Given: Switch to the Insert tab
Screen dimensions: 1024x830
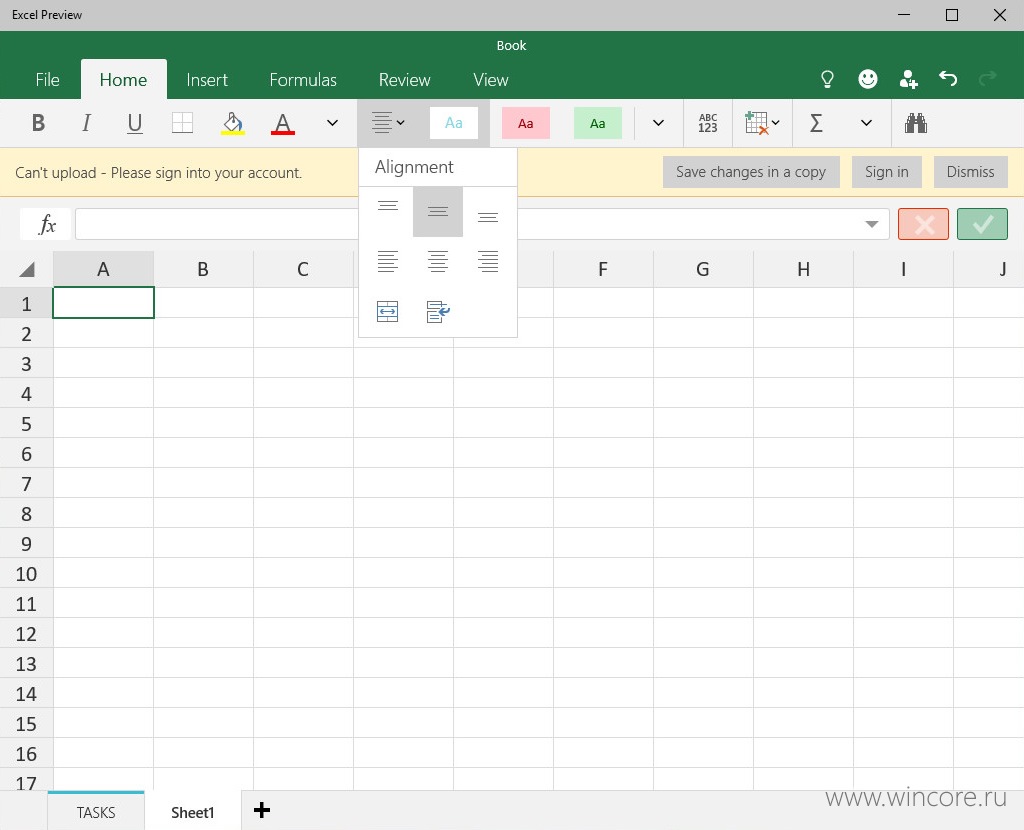Looking at the screenshot, I should pos(207,80).
